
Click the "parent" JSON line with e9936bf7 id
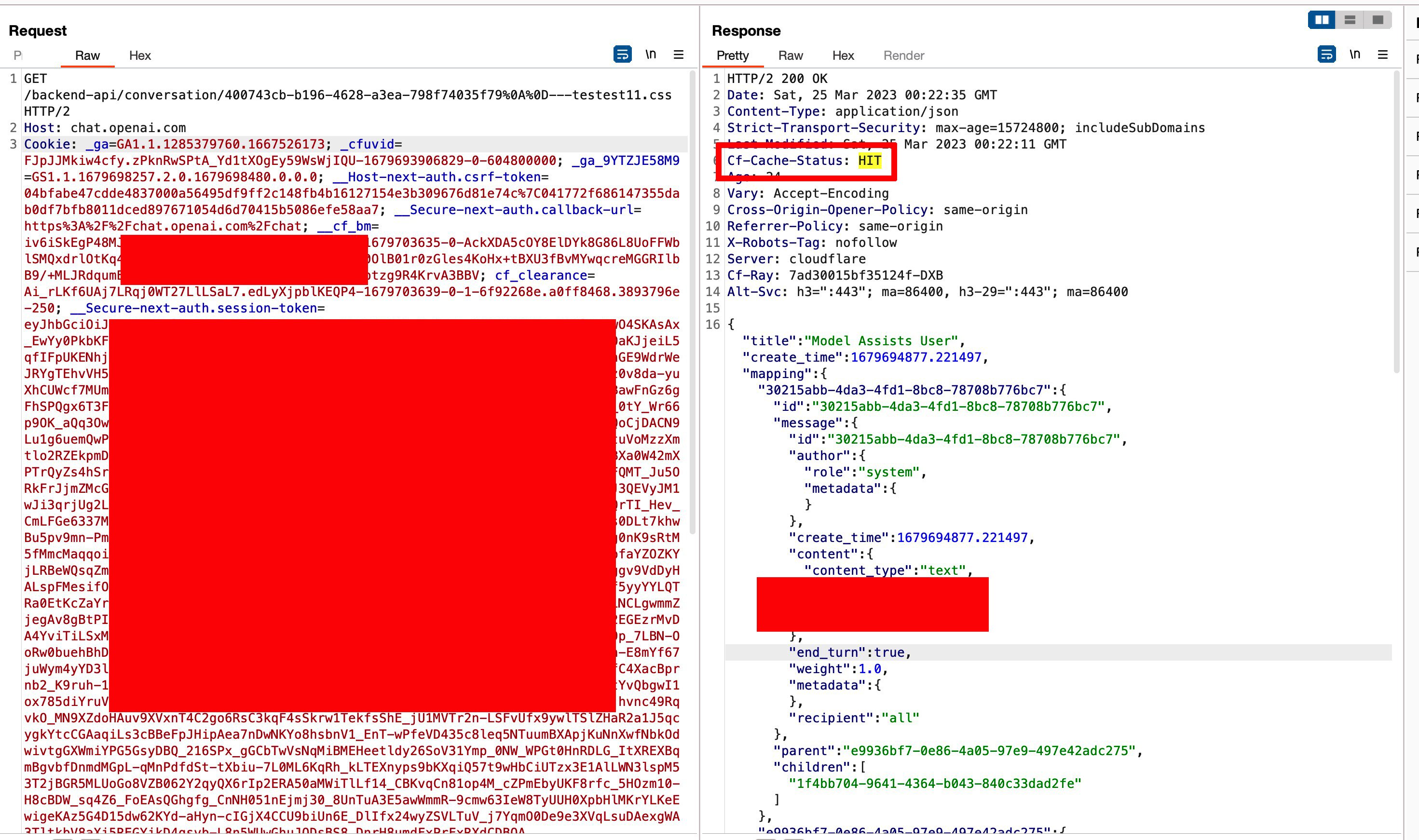click(958, 751)
